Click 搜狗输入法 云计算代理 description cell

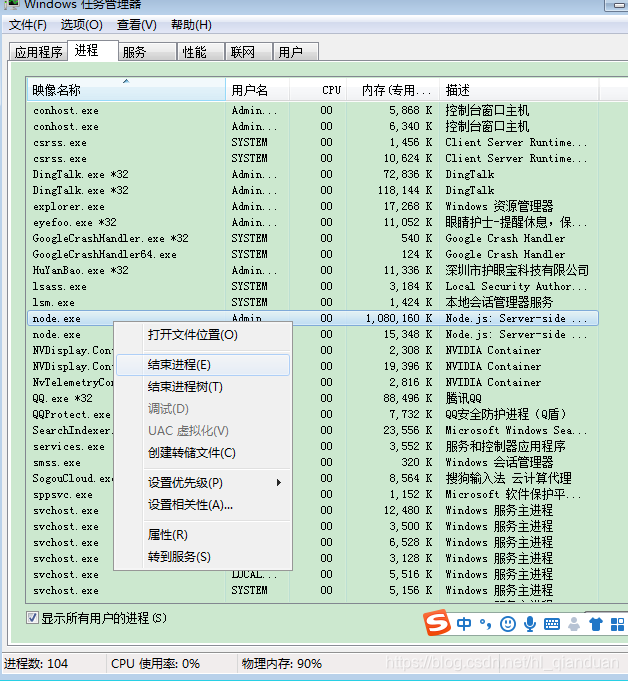coord(509,478)
